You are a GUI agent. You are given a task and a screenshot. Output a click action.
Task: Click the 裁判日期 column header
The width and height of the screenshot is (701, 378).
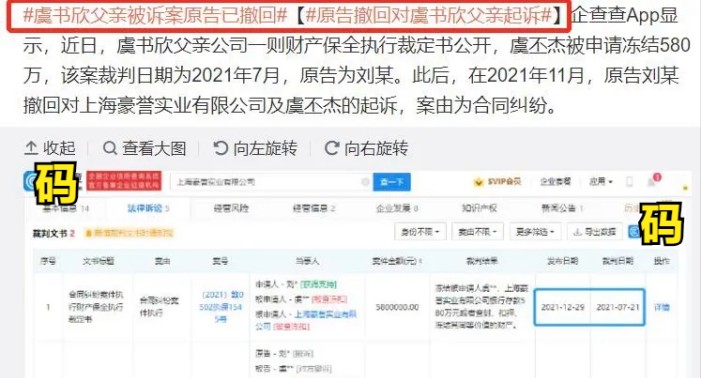(617, 261)
